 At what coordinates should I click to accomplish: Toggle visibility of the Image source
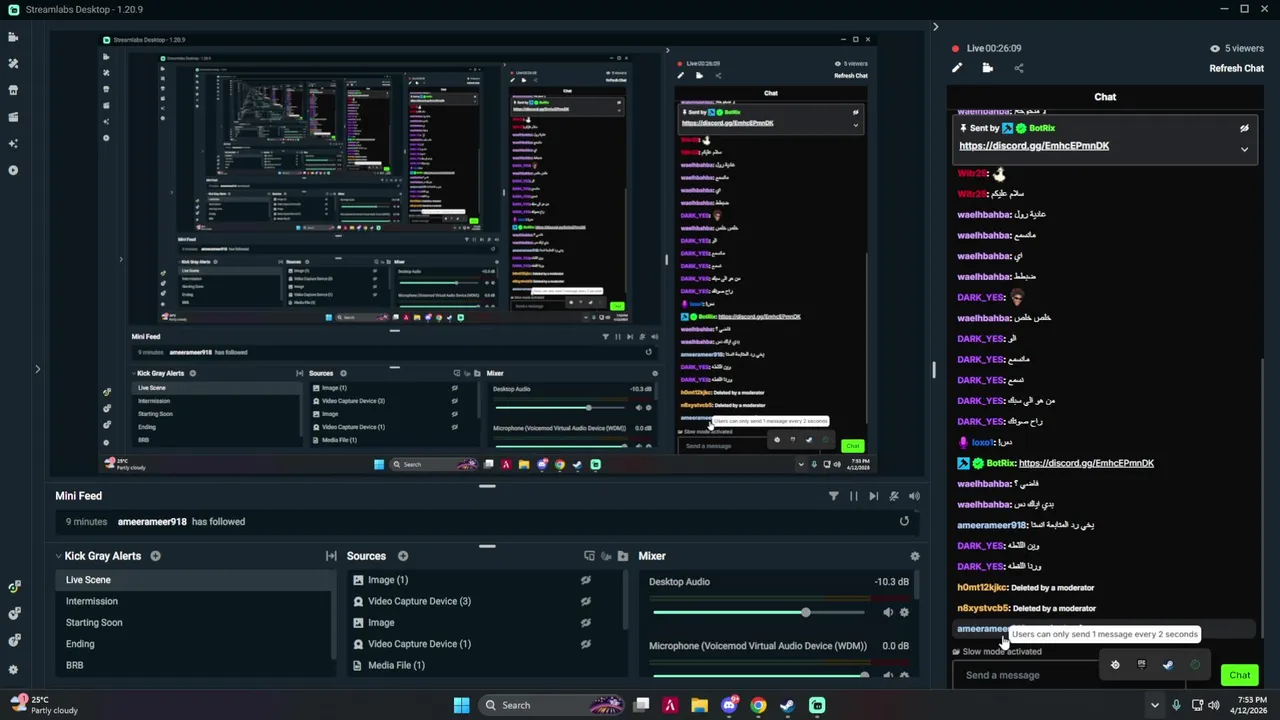585,622
